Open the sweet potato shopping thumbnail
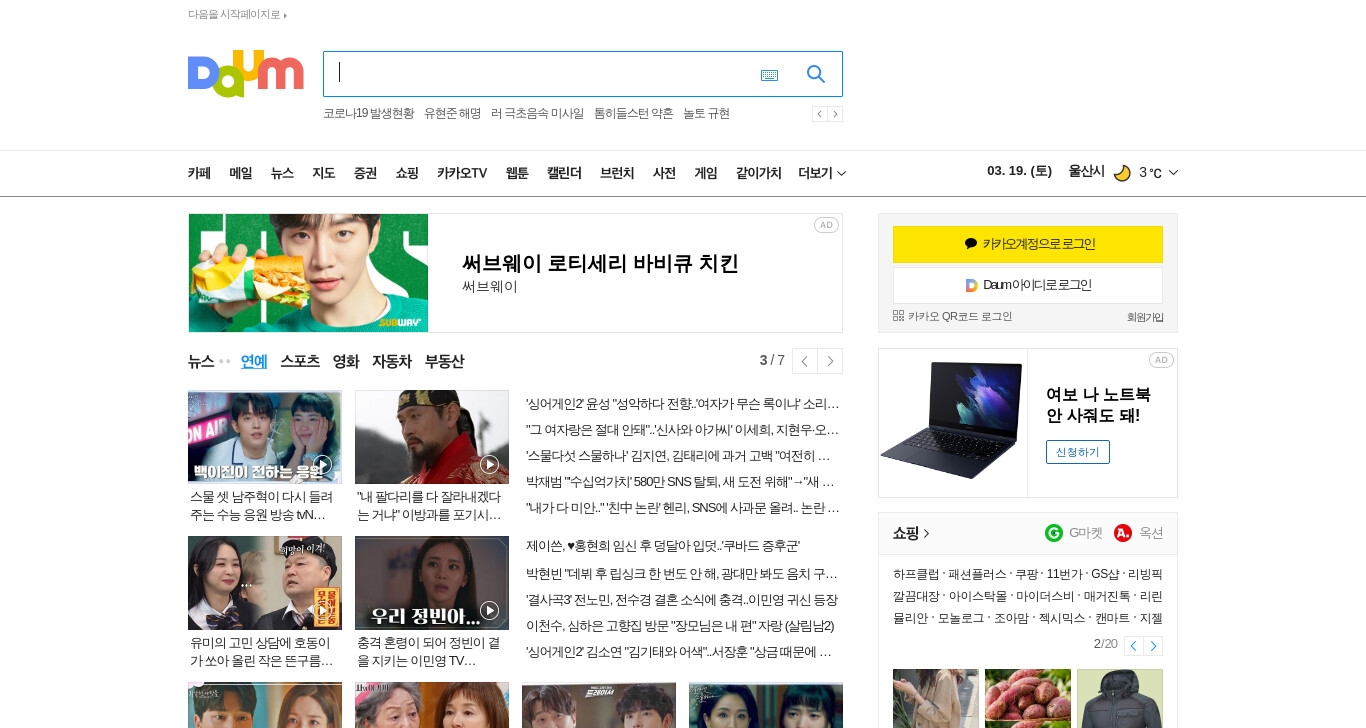Screen dimensions: 1366x728 (x=1028, y=698)
